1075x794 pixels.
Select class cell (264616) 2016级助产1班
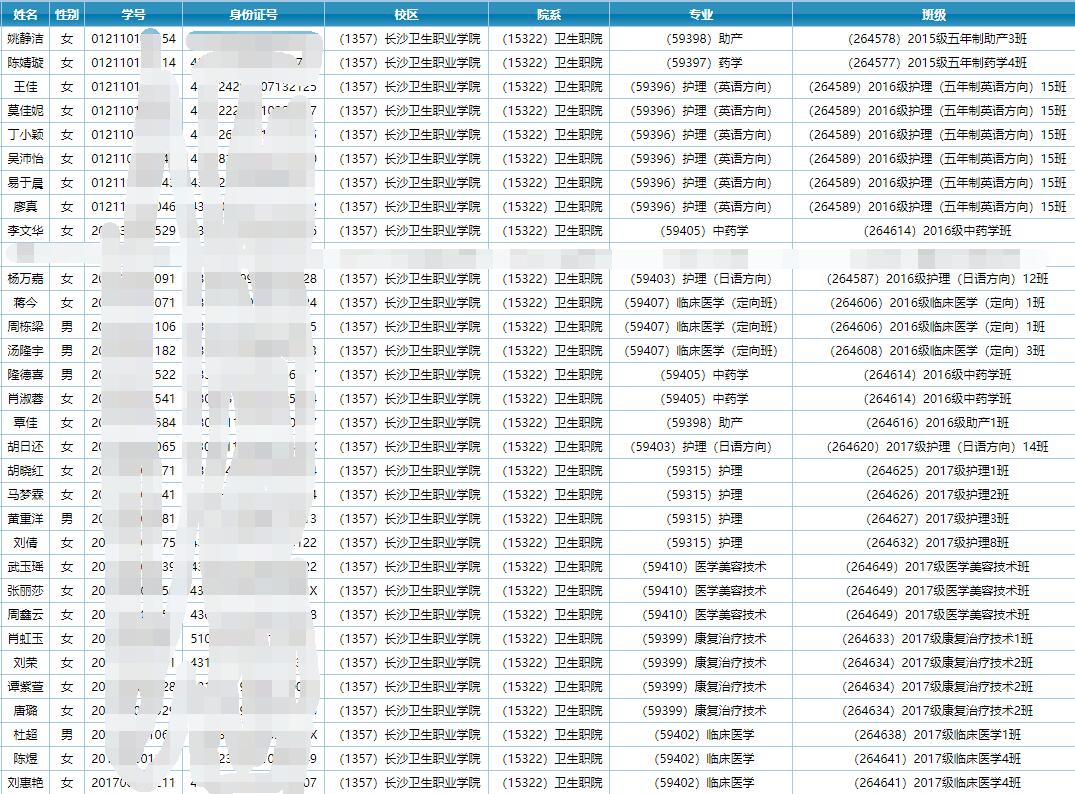[933, 423]
